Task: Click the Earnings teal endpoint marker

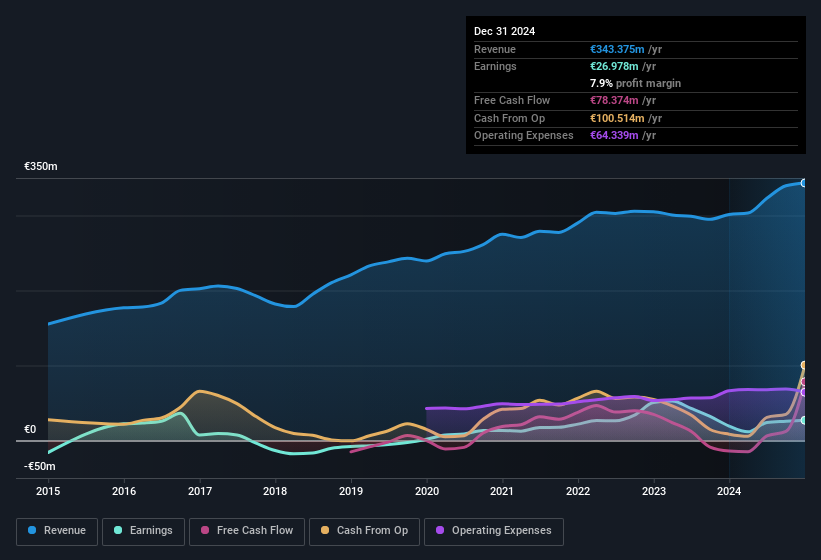Action: point(804,420)
